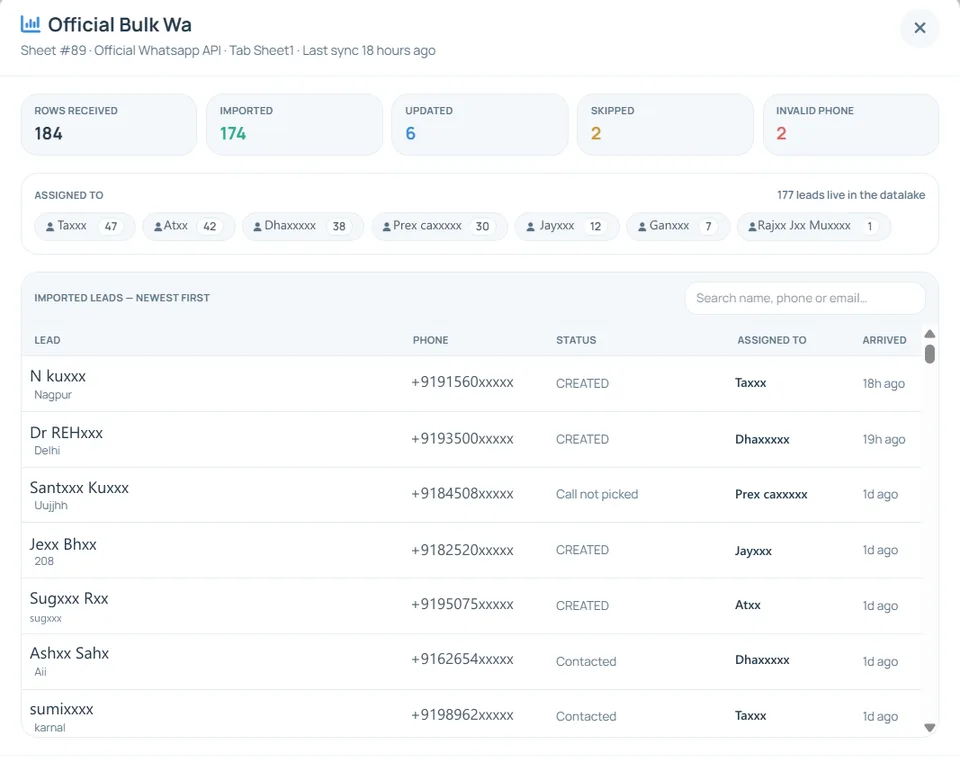Click person icon in Ganxxx chip

tap(642, 226)
